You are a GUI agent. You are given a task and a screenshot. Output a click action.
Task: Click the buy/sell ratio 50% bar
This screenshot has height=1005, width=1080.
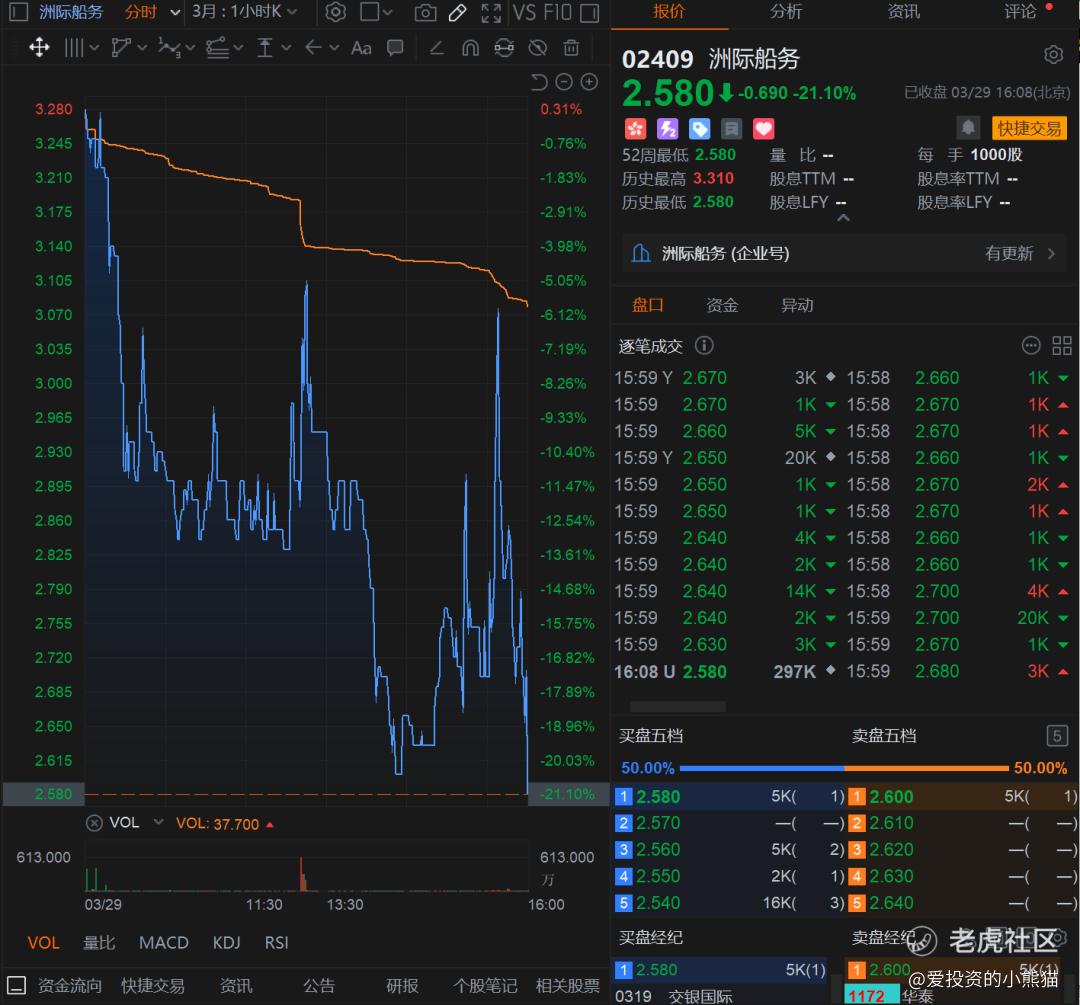tap(844, 768)
